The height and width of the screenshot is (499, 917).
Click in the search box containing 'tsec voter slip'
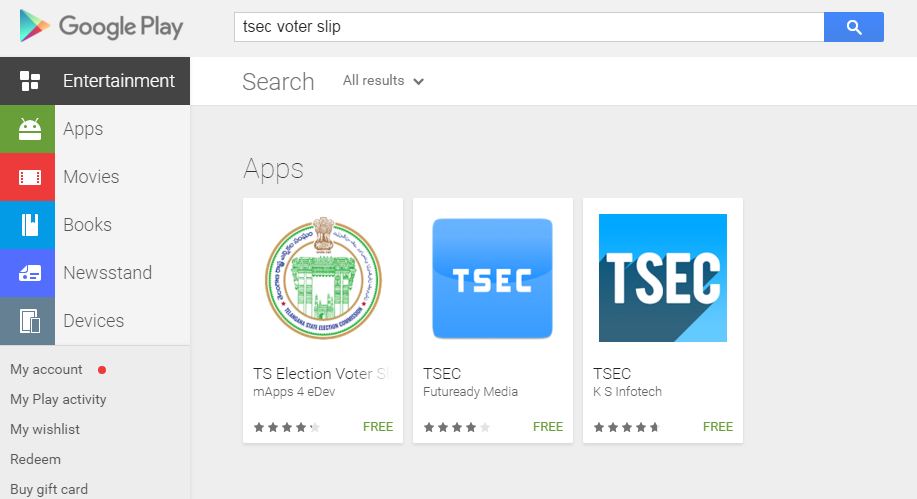528,27
